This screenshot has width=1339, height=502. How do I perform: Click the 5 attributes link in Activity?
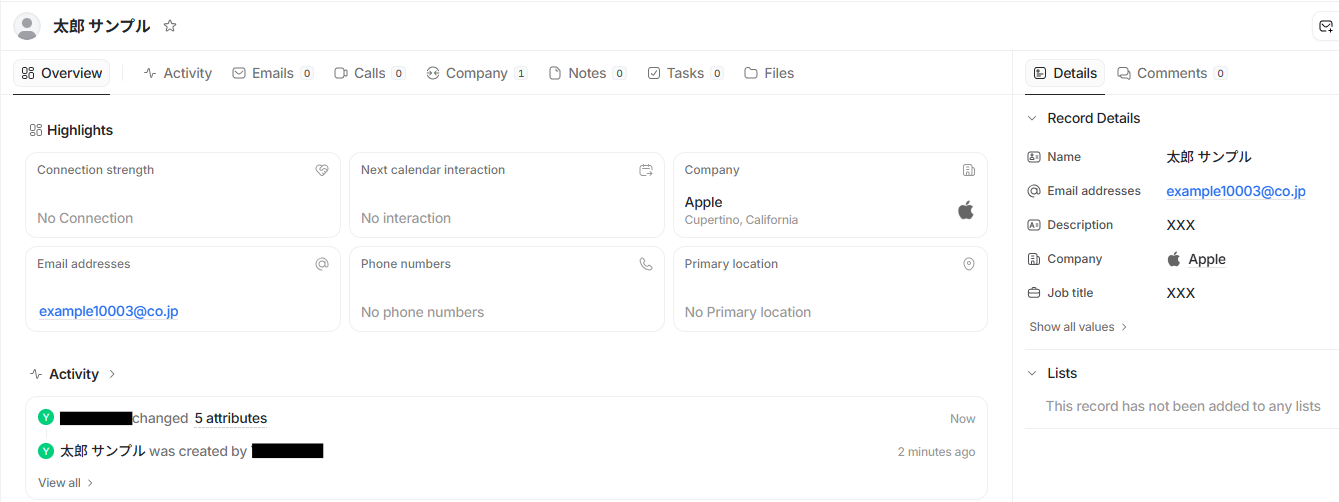[x=230, y=418]
